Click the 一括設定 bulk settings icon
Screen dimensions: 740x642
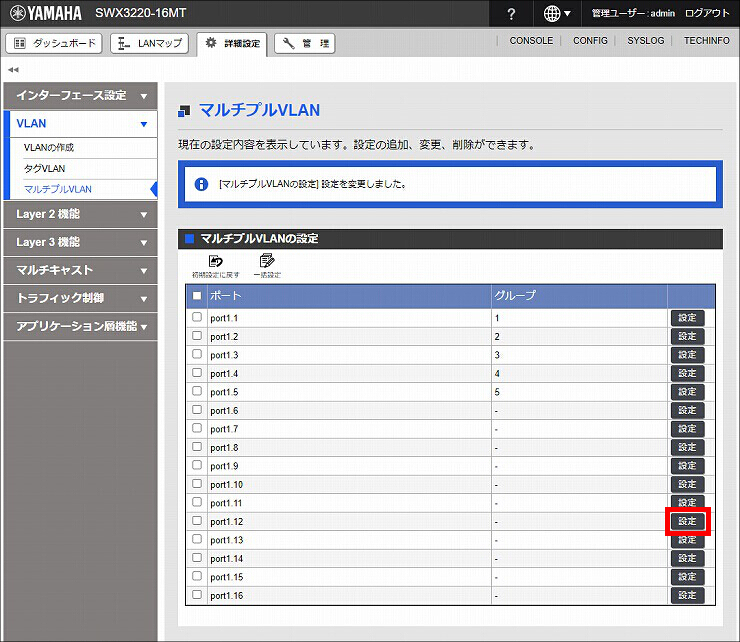pyautogui.click(x=267, y=266)
